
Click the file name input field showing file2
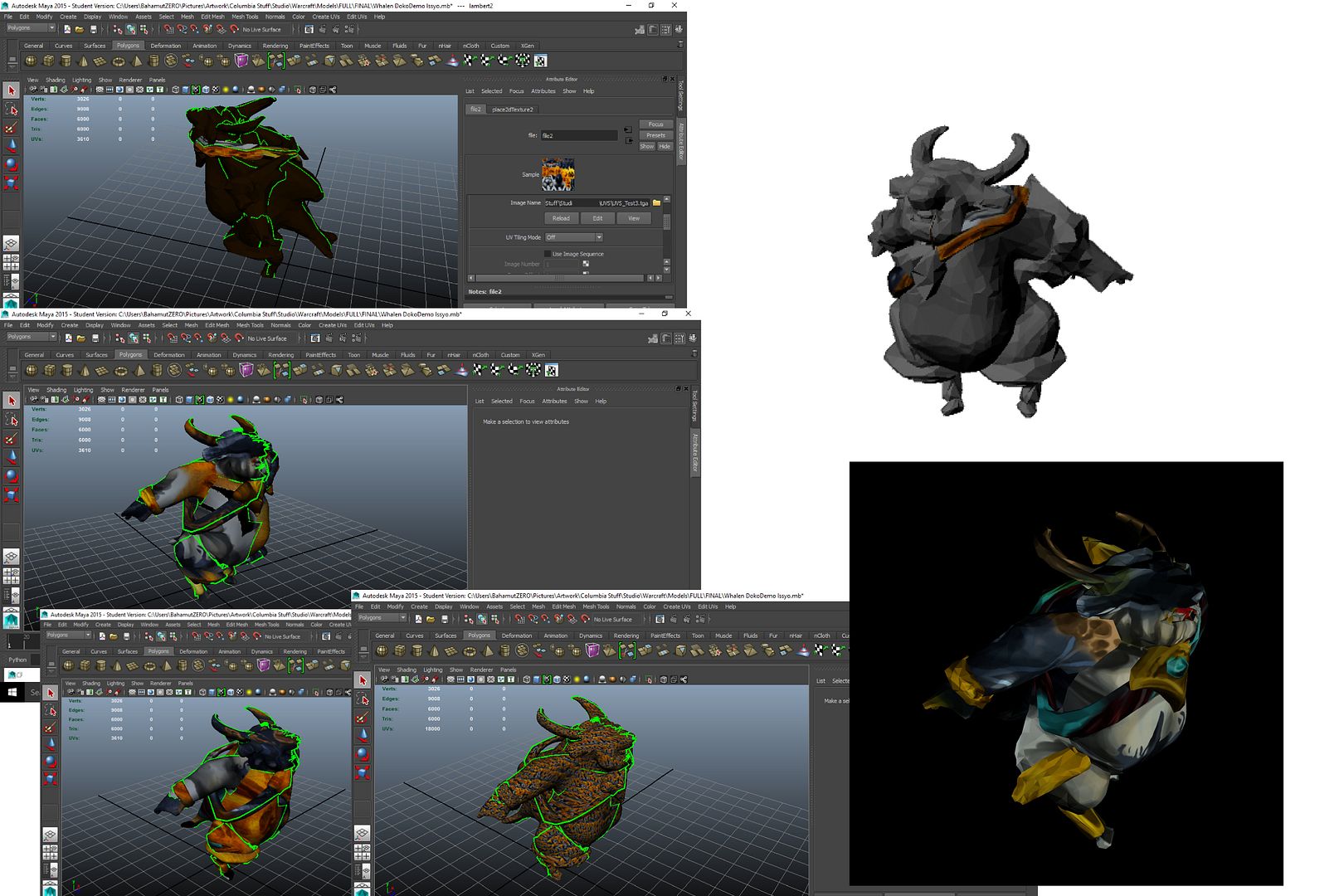[x=579, y=135]
